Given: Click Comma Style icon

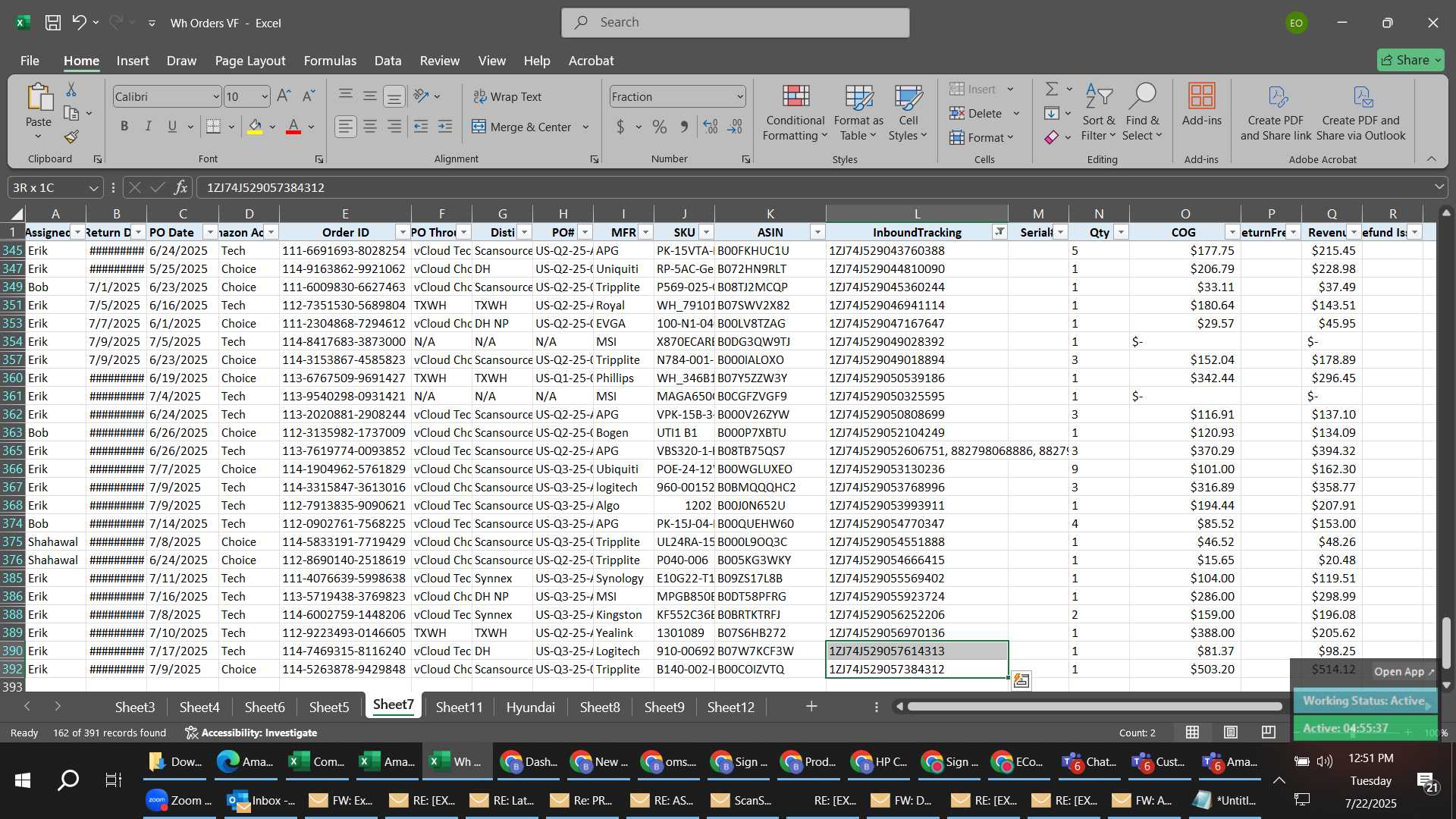Looking at the screenshot, I should click(684, 127).
